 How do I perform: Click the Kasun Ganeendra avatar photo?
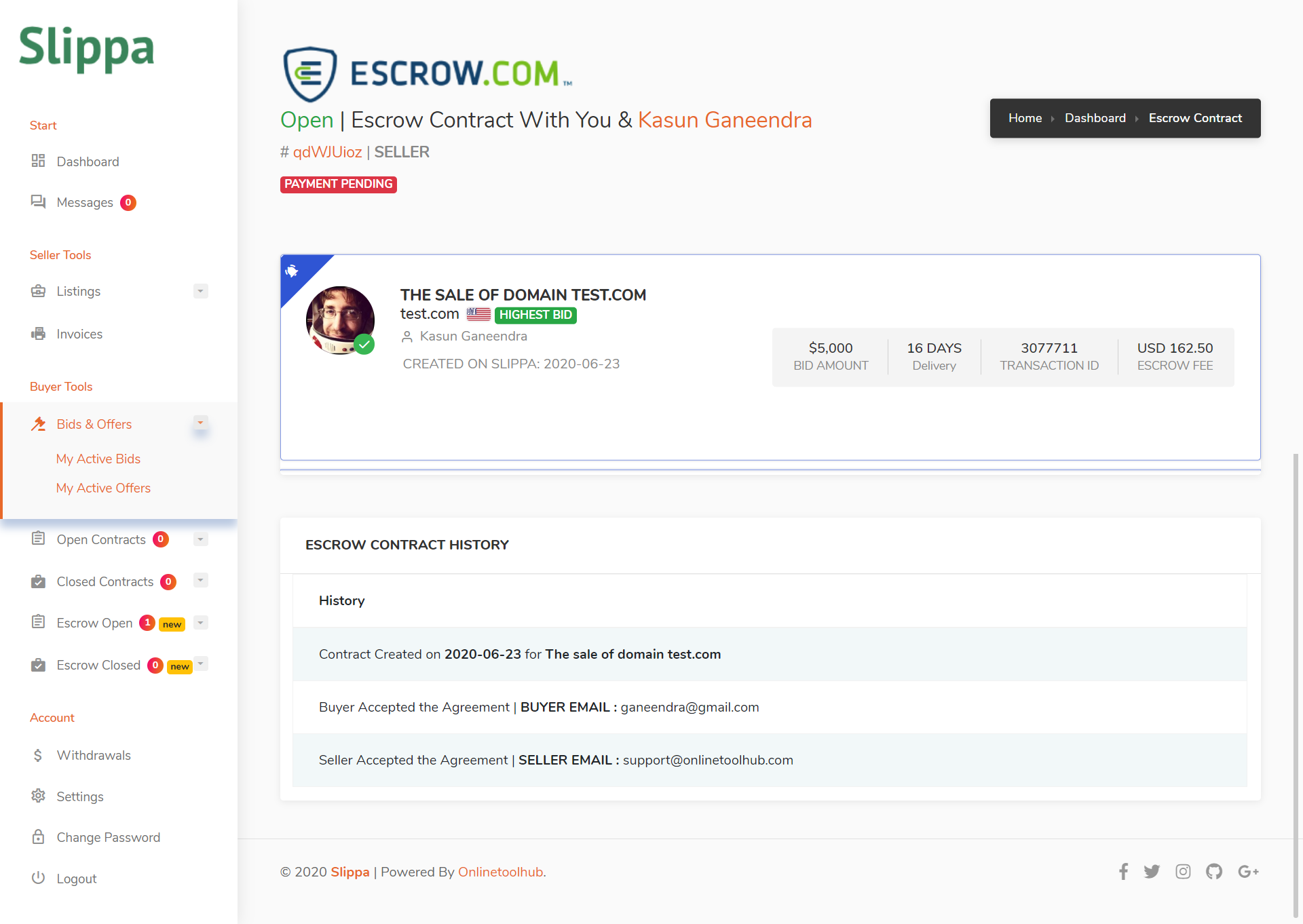tap(340, 320)
